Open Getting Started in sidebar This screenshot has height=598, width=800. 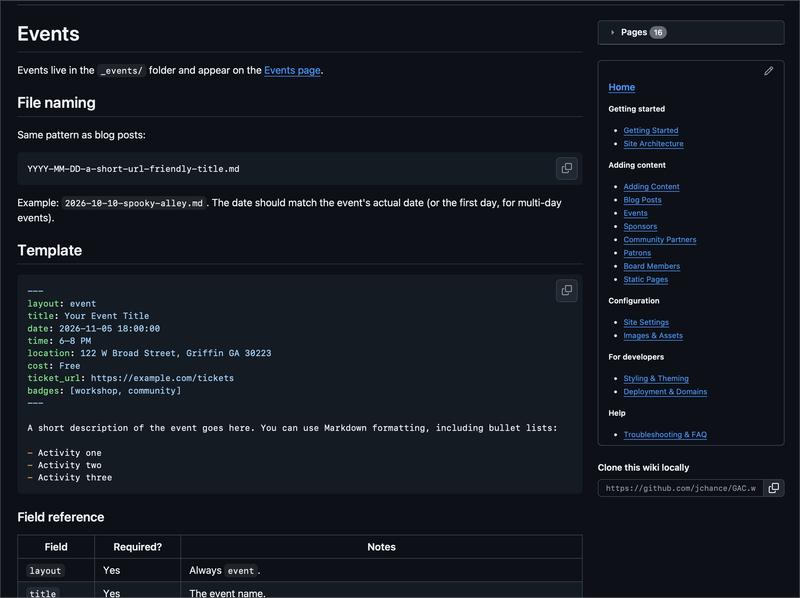coord(651,131)
